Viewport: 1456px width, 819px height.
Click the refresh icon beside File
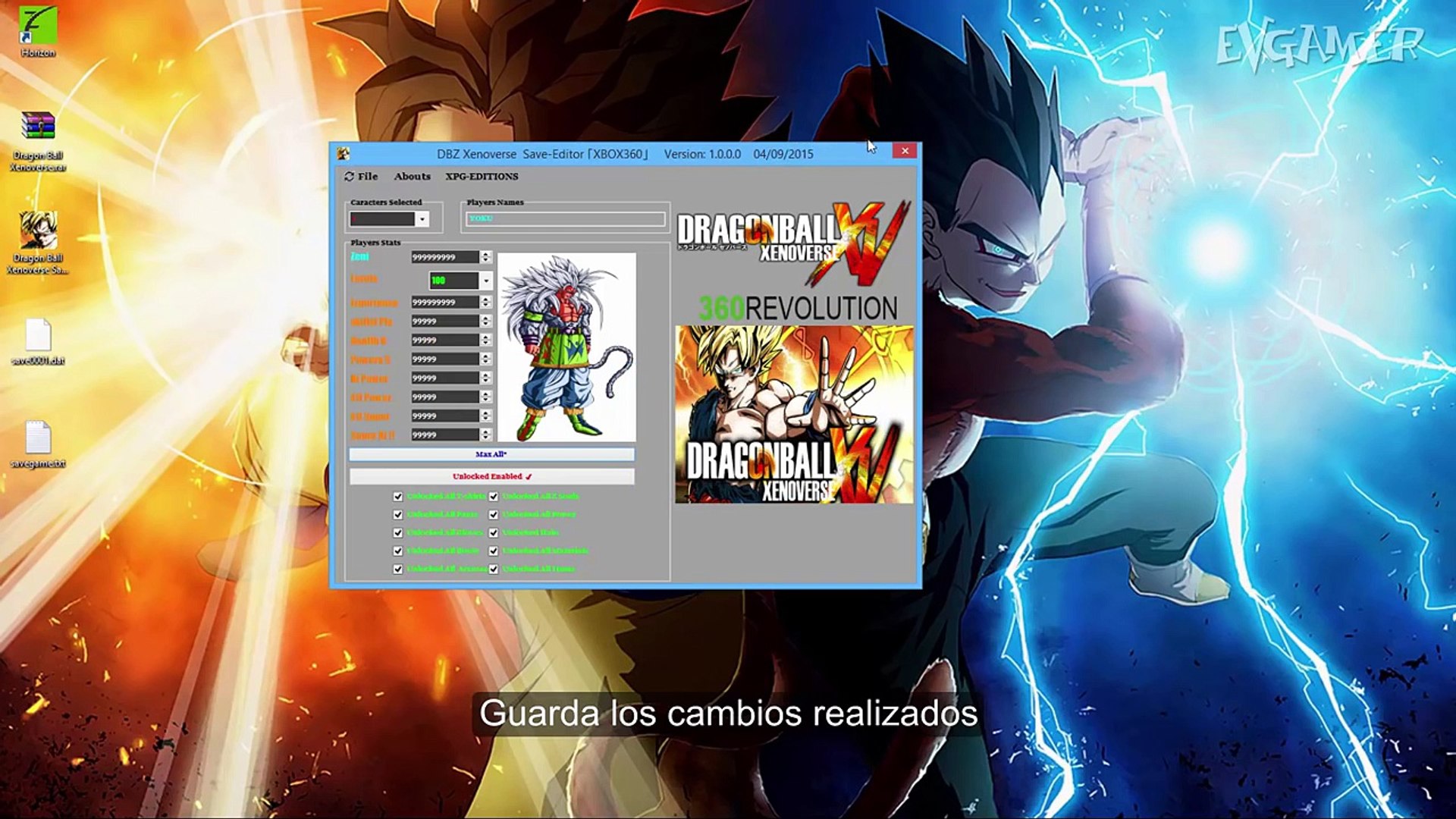pos(350,177)
